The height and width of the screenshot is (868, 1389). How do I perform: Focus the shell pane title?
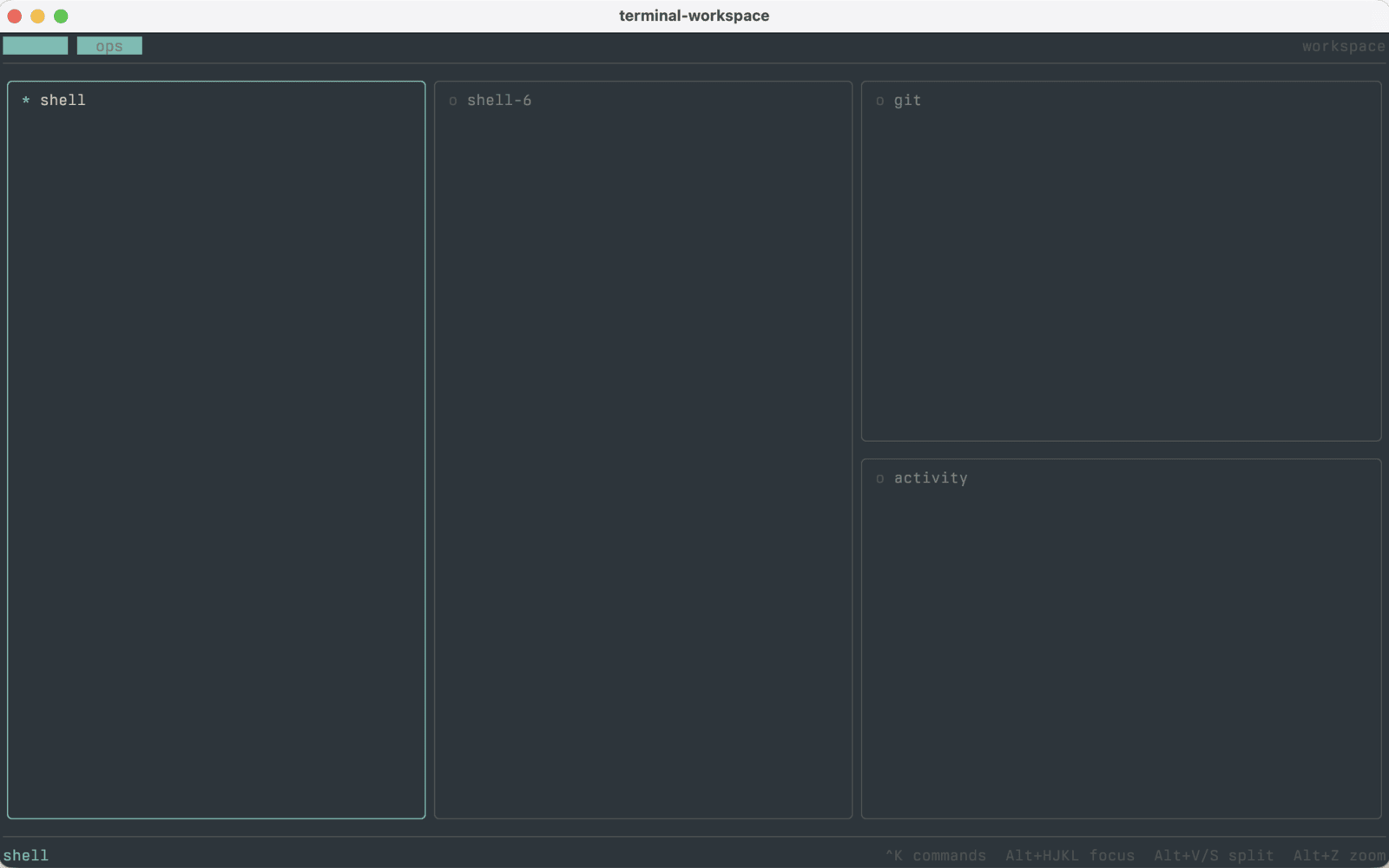click(x=63, y=100)
